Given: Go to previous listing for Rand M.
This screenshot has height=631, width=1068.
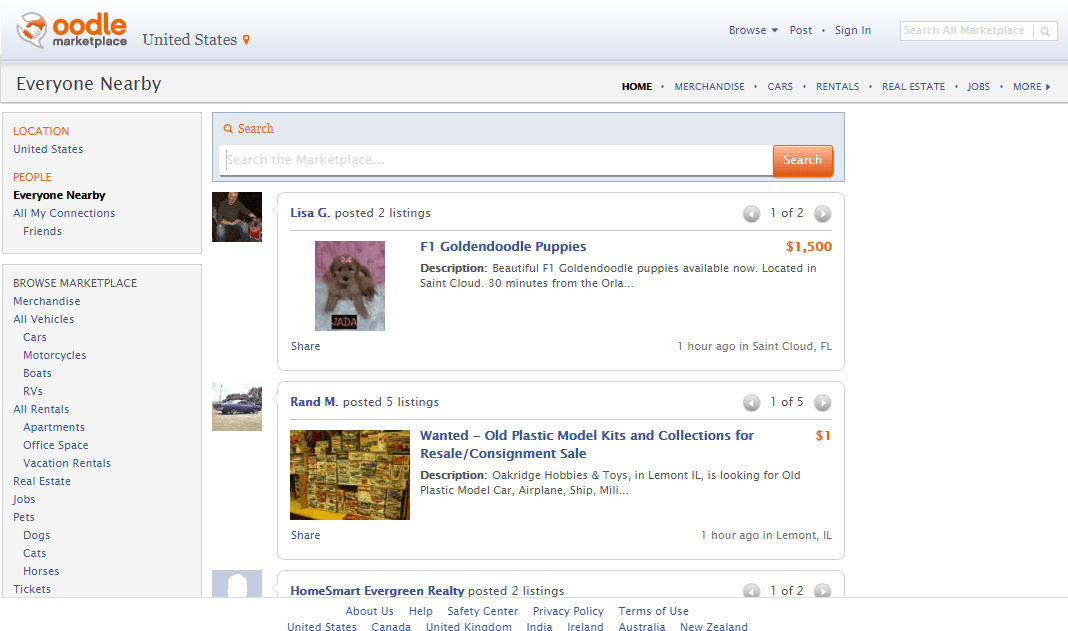Looking at the screenshot, I should pos(751,403).
